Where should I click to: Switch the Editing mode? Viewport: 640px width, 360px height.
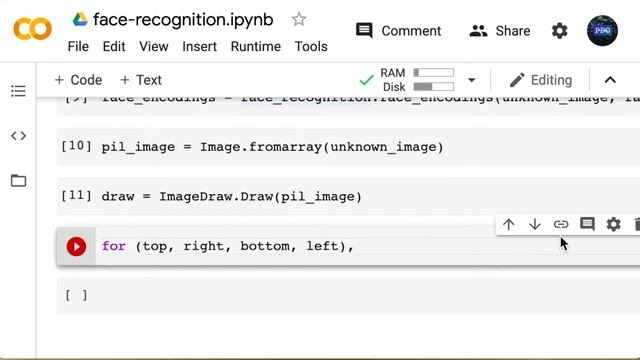point(541,80)
